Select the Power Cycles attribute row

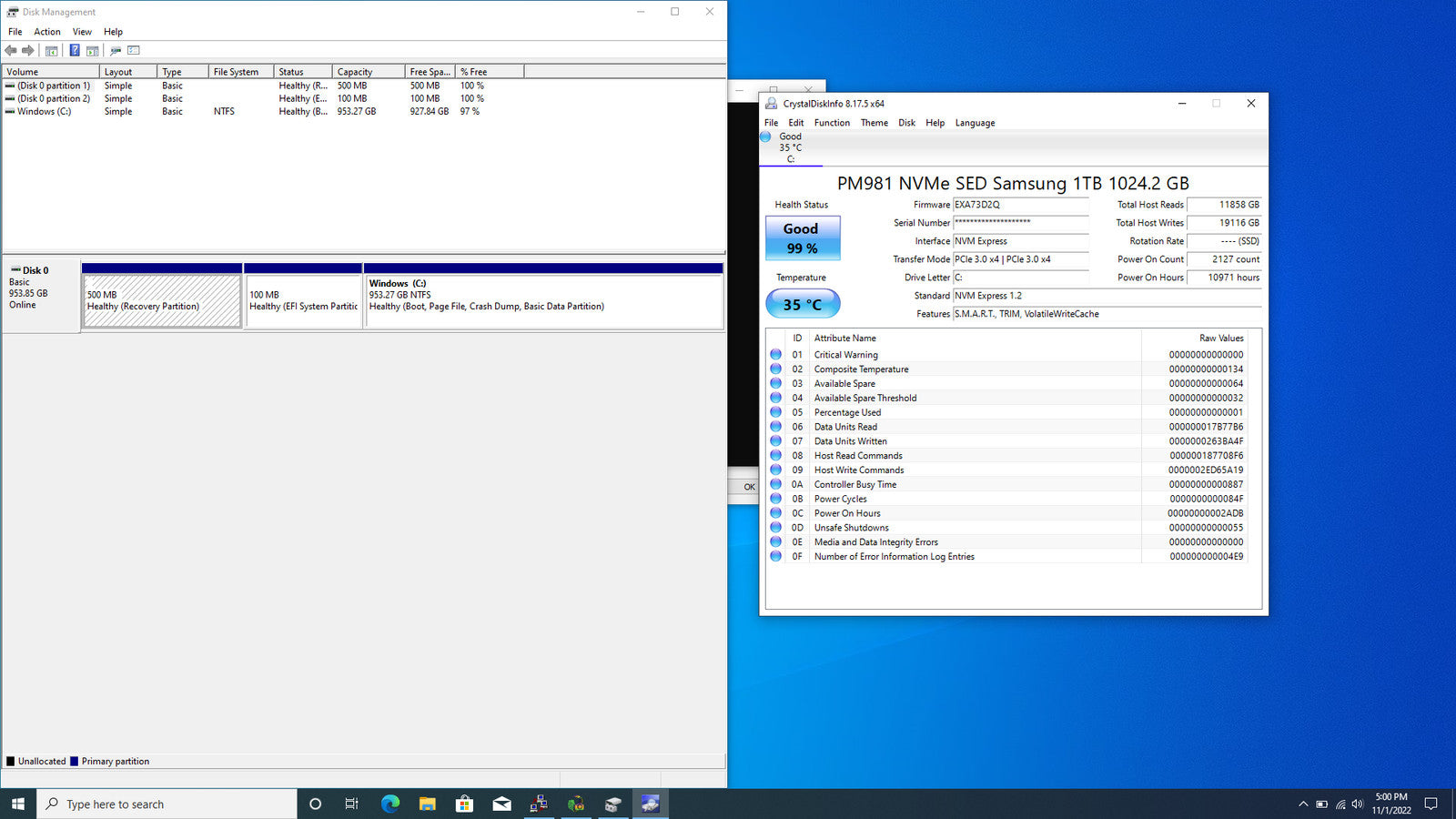click(x=1007, y=499)
